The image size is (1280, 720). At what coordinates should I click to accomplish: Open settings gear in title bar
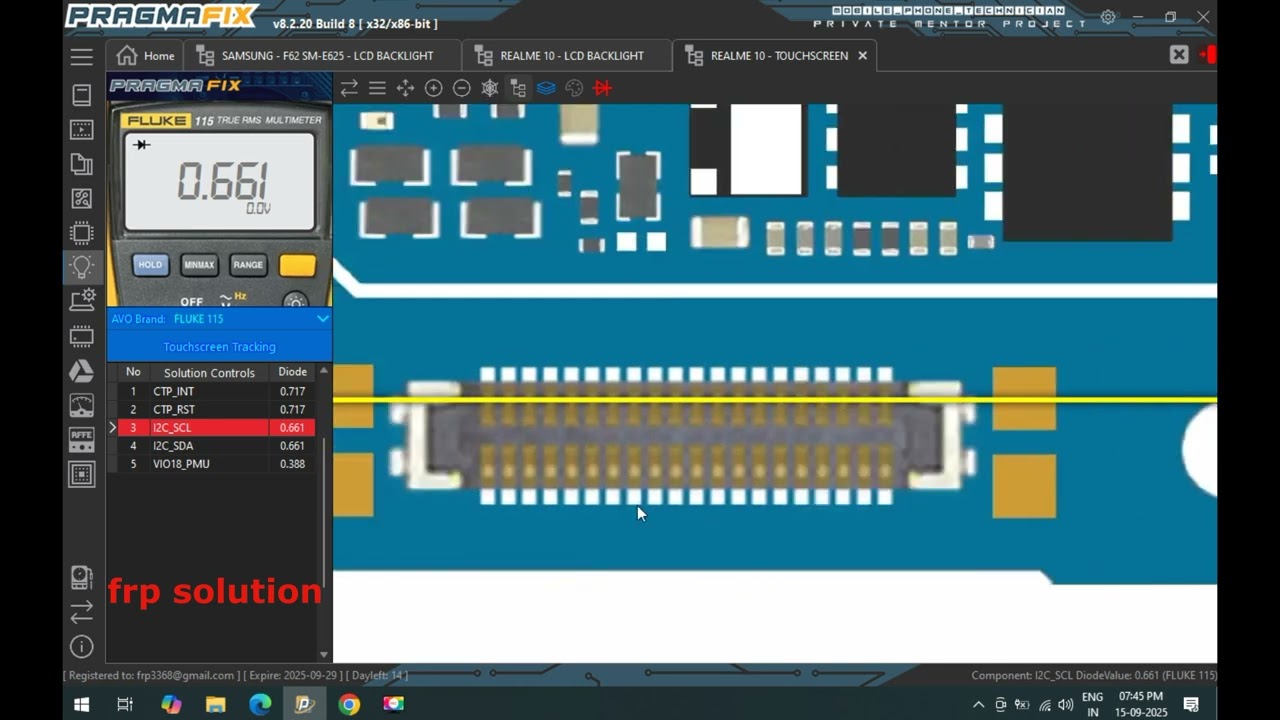click(1108, 17)
